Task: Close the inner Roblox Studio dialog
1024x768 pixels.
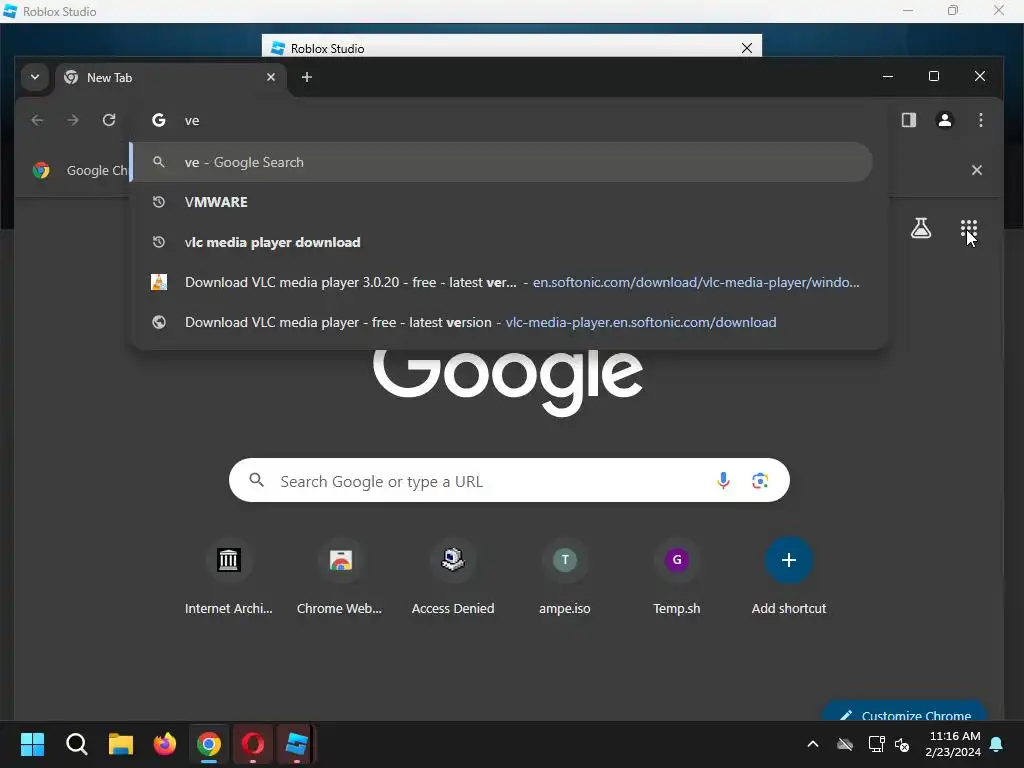Action: 746,48
